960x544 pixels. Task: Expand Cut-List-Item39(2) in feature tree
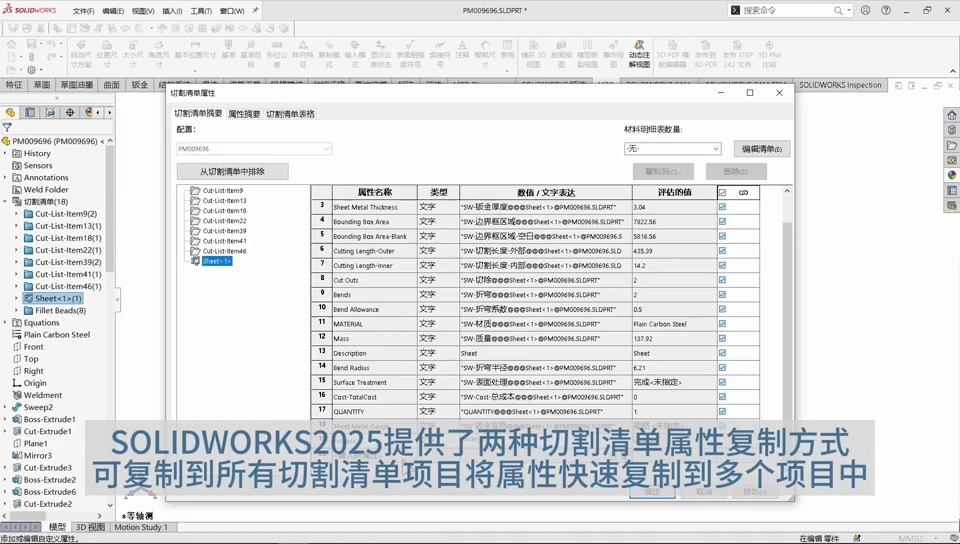click(17, 262)
